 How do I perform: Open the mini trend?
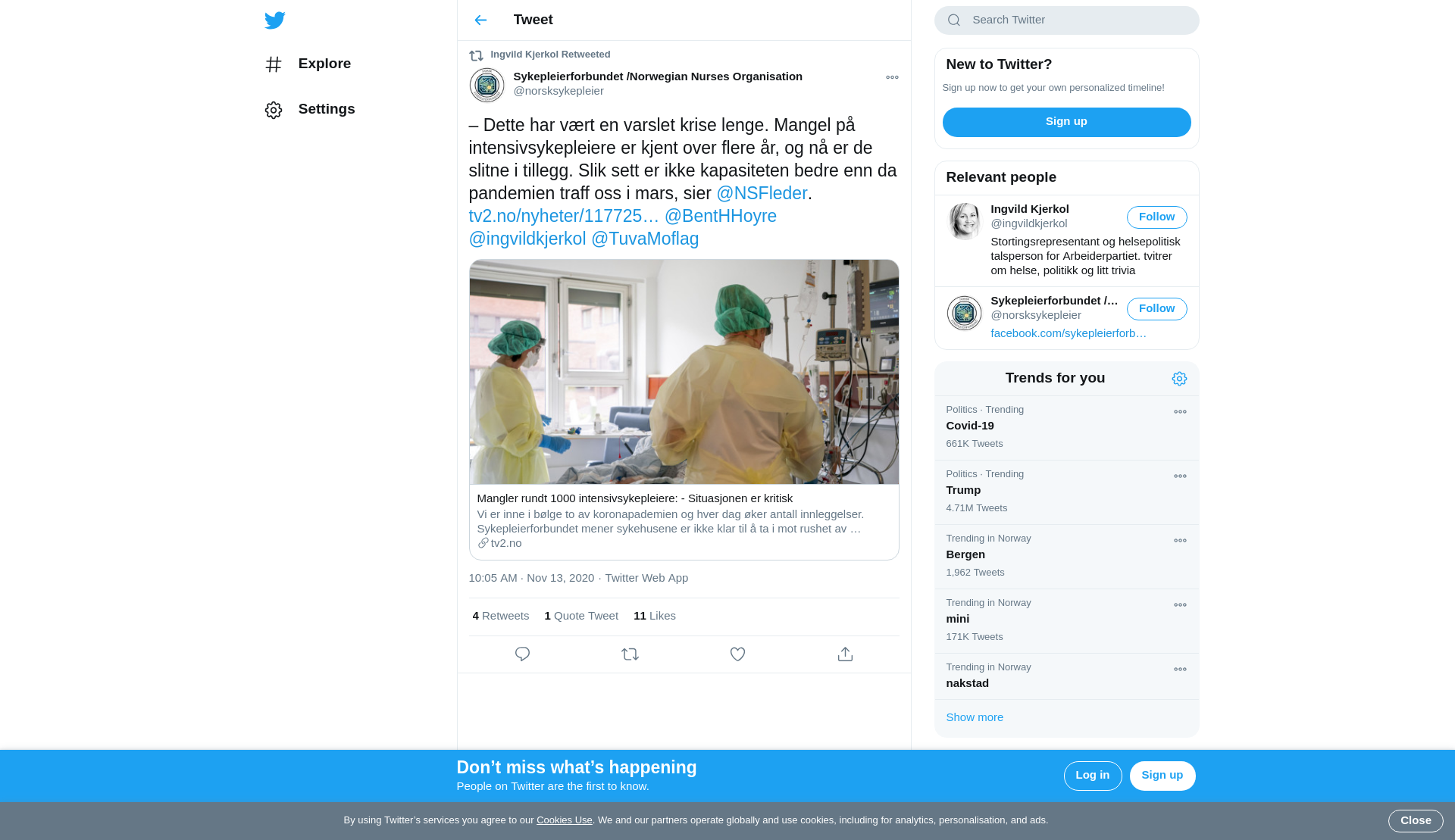tap(1066, 621)
